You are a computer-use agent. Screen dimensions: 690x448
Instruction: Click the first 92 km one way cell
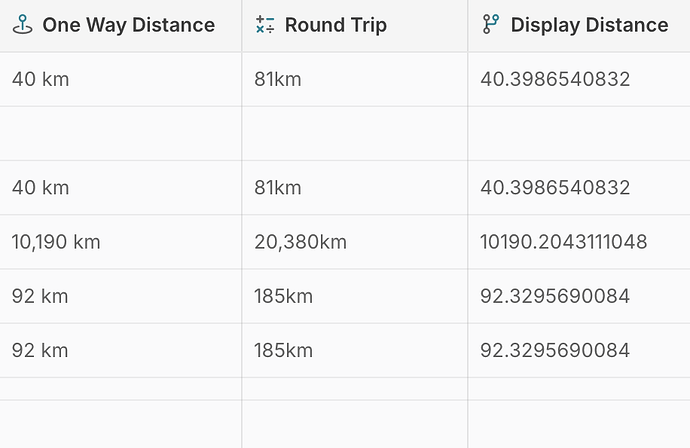(x=121, y=296)
